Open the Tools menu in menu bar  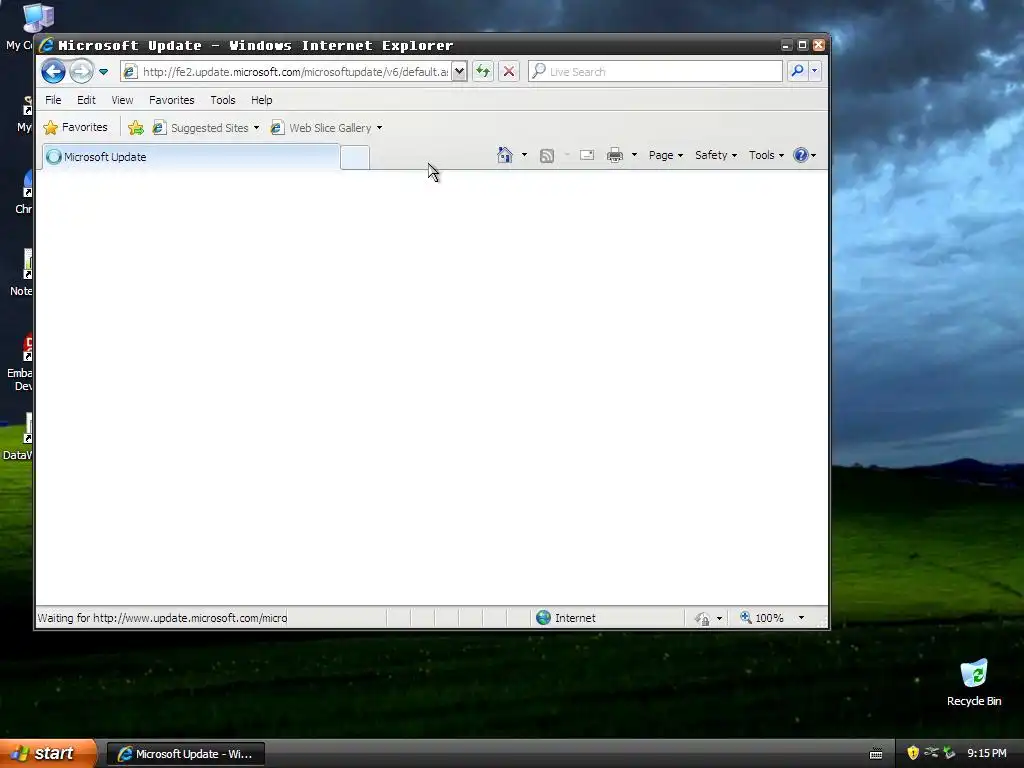tap(223, 100)
